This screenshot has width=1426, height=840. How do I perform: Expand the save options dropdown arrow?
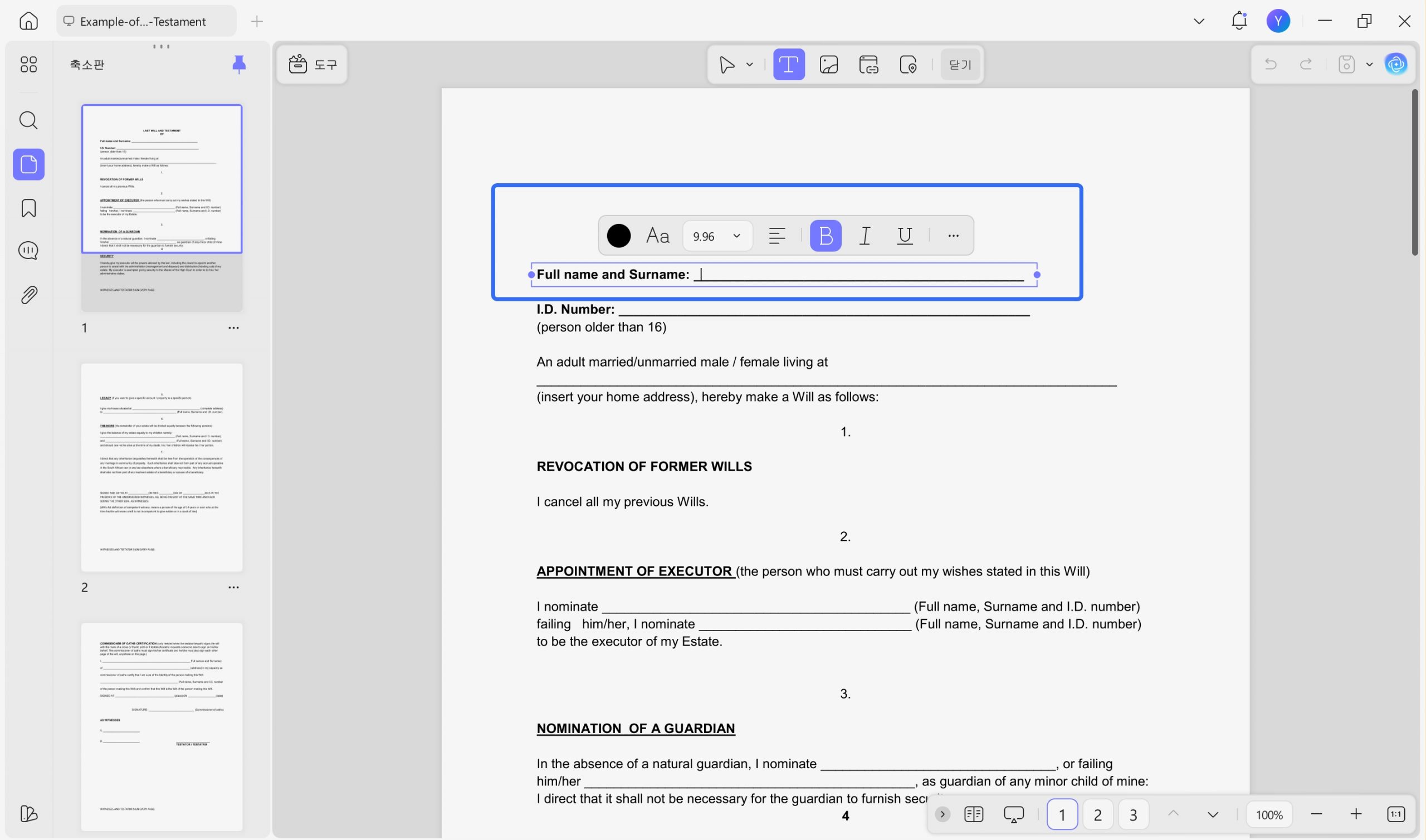(x=1369, y=65)
